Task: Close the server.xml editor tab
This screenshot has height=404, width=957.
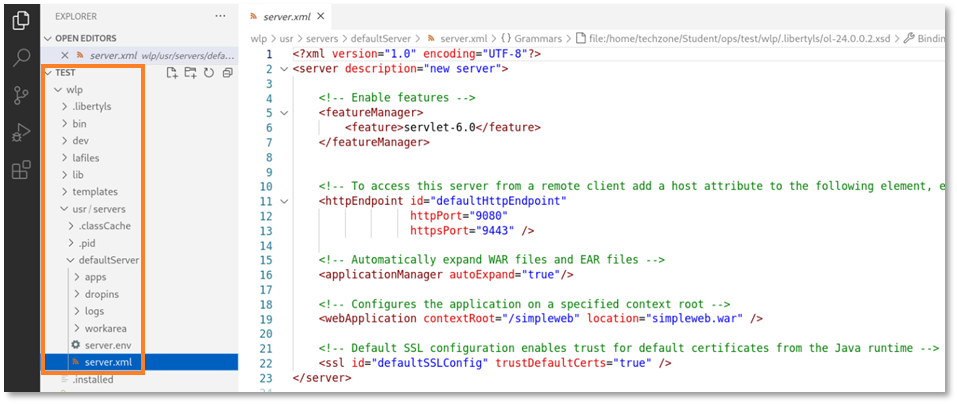Action: (320, 17)
